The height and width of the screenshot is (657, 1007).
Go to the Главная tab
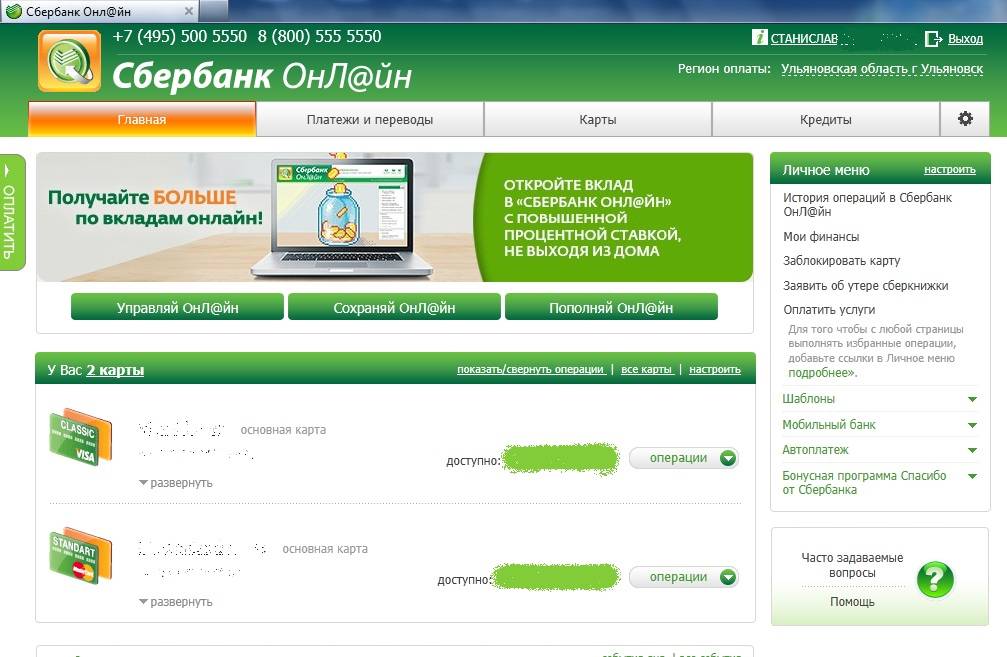[x=142, y=119]
